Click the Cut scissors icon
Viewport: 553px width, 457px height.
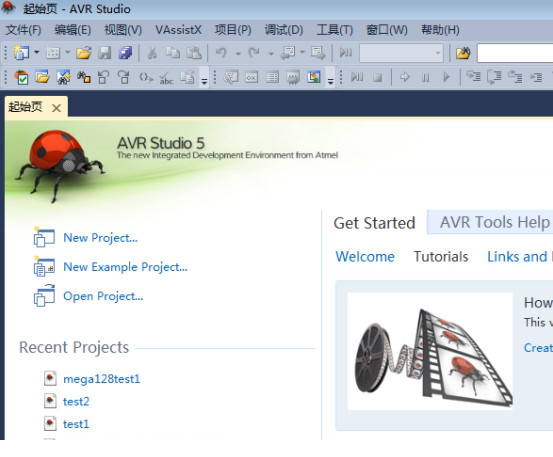click(152, 53)
